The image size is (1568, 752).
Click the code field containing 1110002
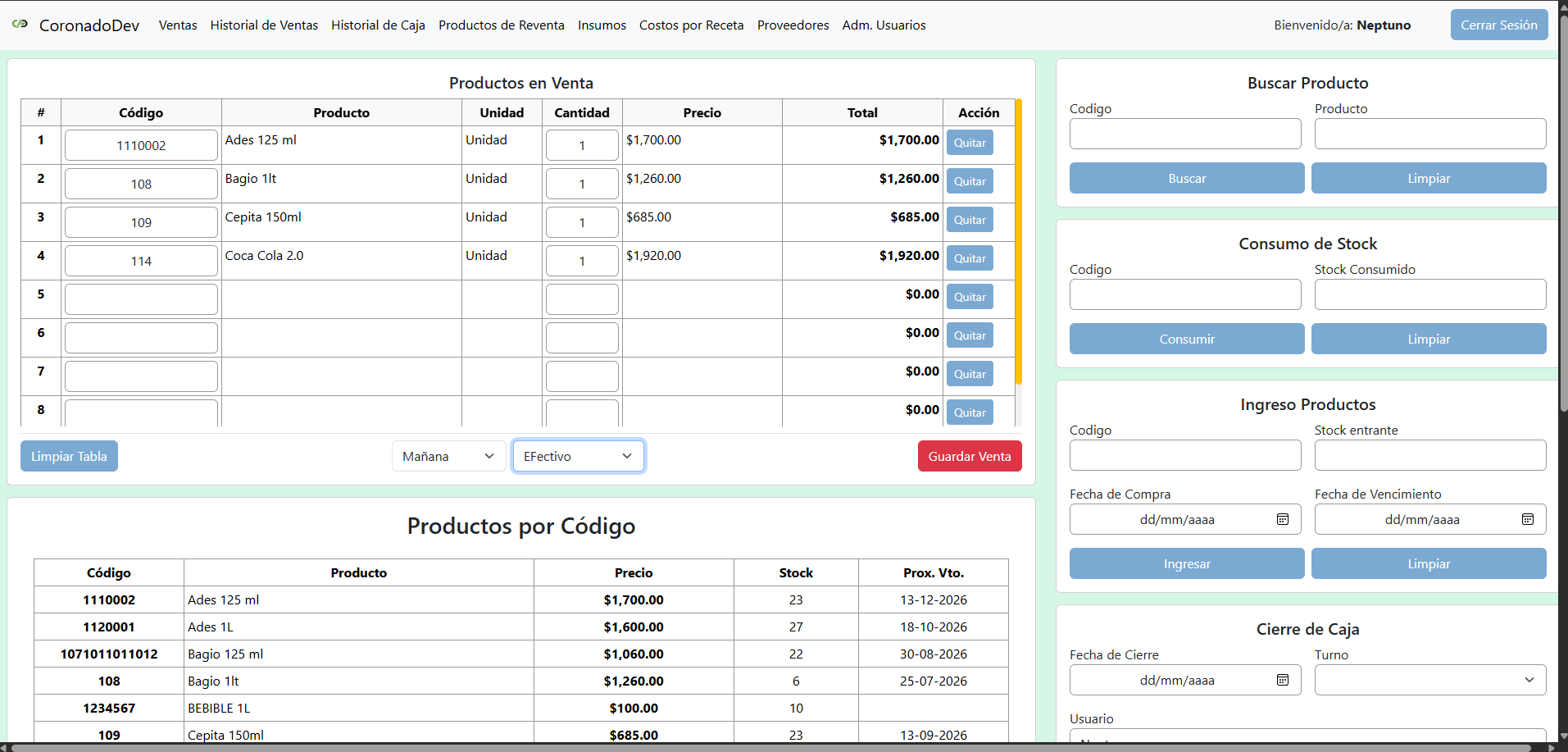click(x=141, y=145)
